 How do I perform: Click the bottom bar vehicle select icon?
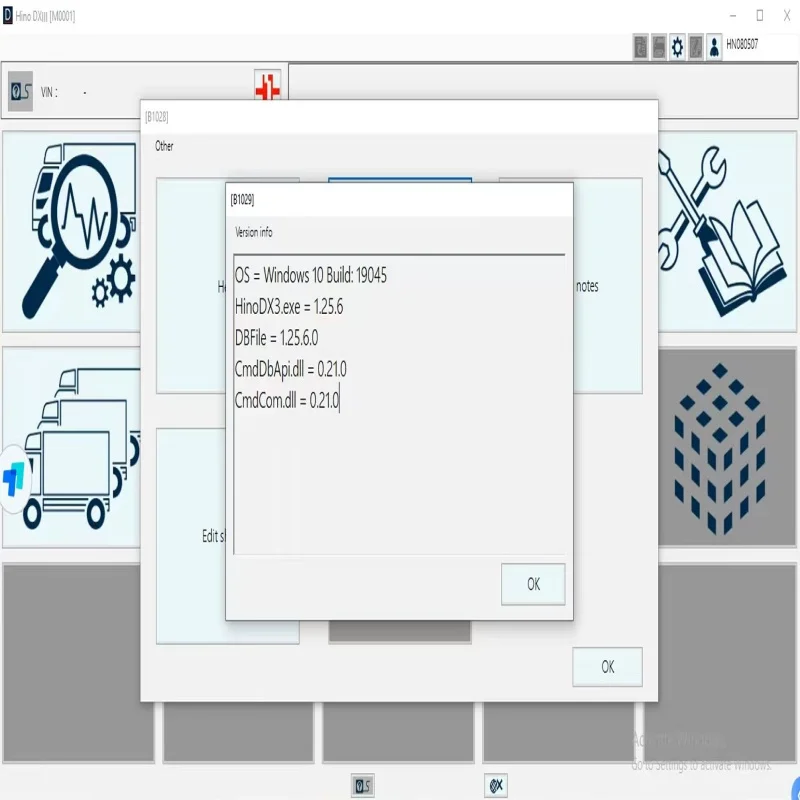pos(363,785)
